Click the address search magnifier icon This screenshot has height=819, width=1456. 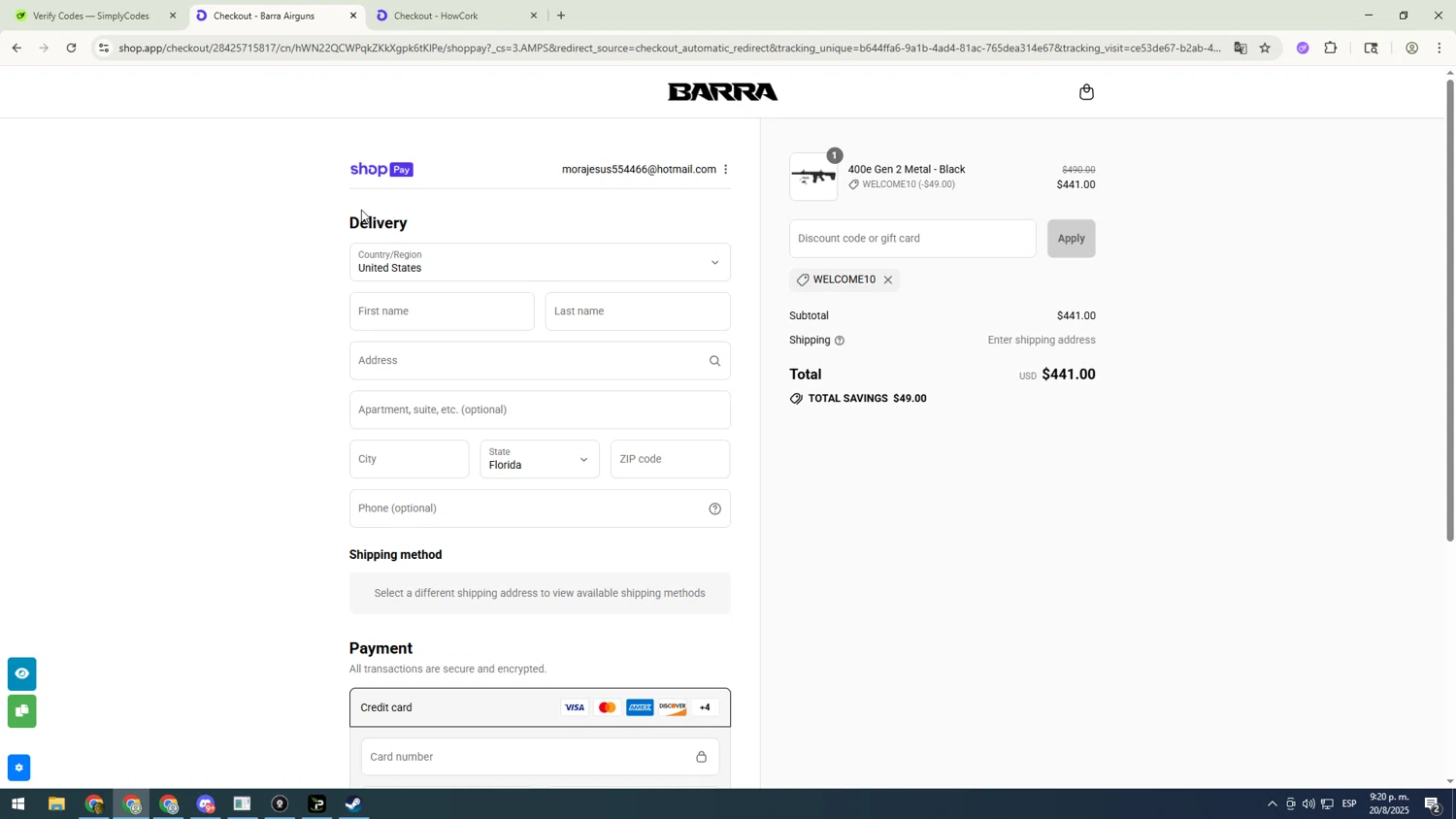(714, 361)
